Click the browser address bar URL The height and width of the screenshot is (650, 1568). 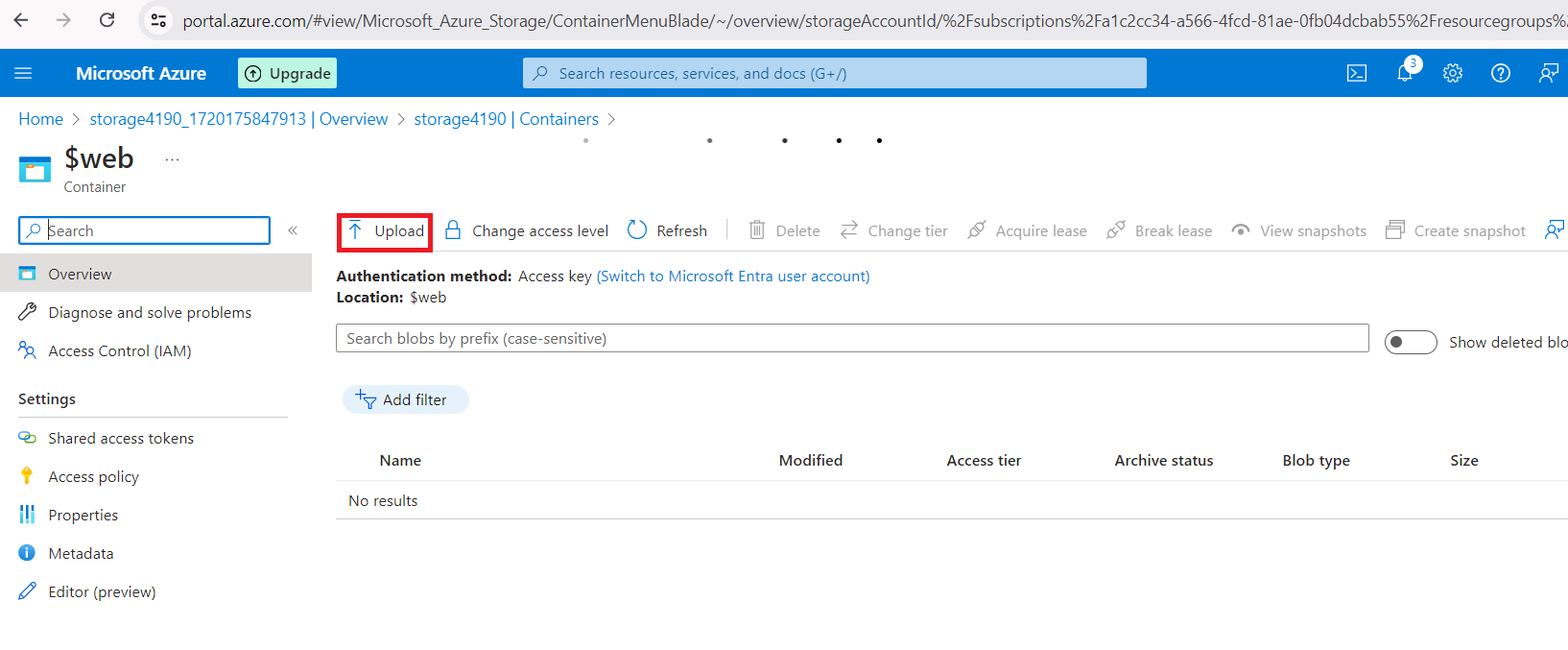(x=873, y=20)
